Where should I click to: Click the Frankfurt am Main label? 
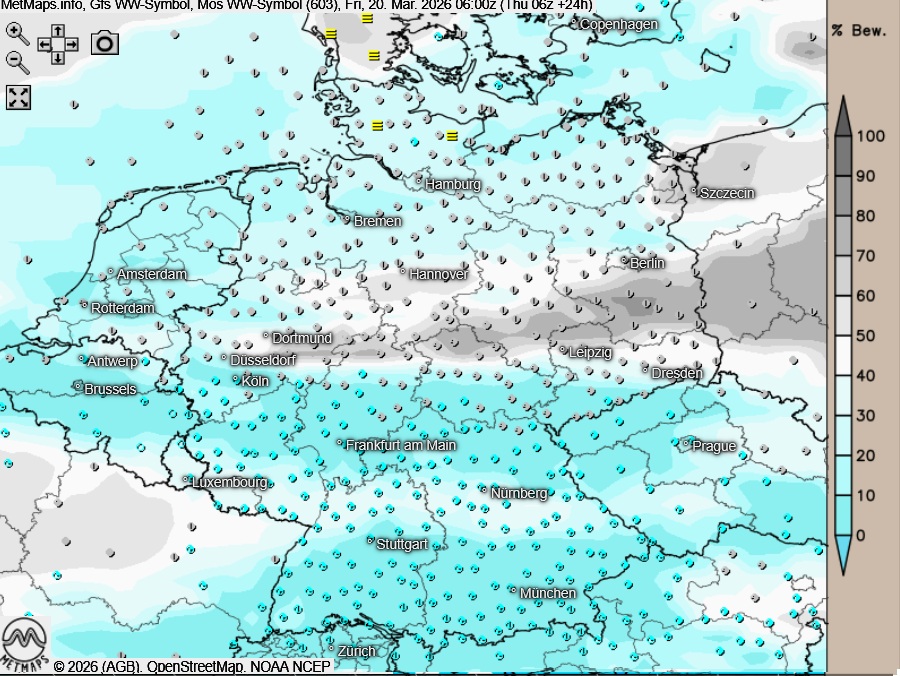[400, 445]
